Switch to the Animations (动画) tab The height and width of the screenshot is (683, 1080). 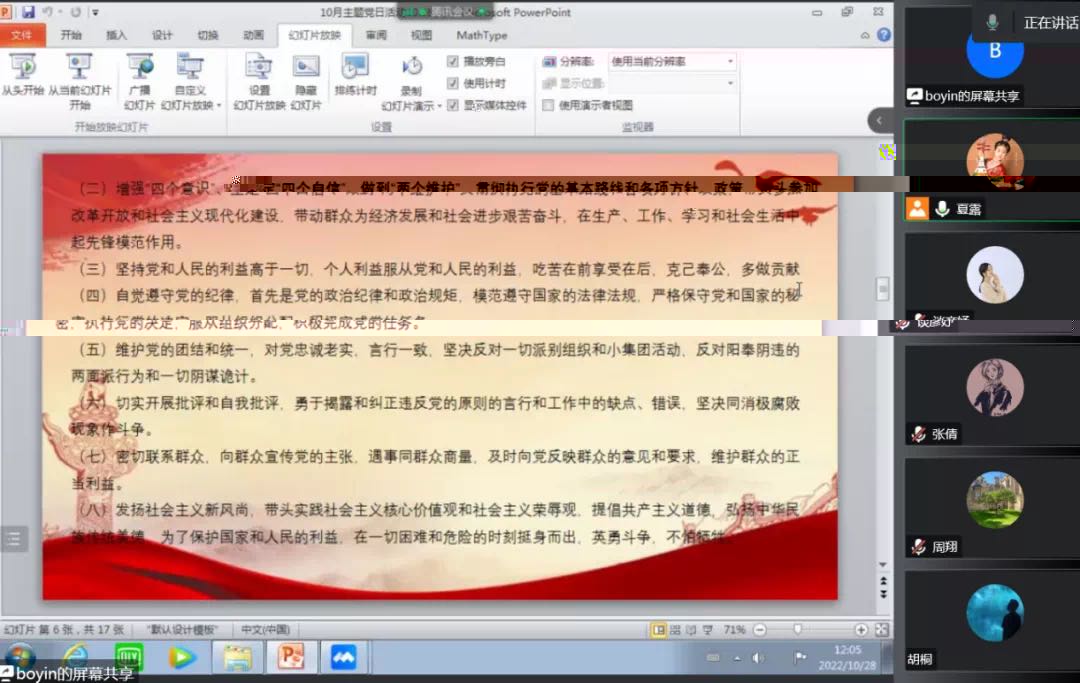pyautogui.click(x=253, y=34)
